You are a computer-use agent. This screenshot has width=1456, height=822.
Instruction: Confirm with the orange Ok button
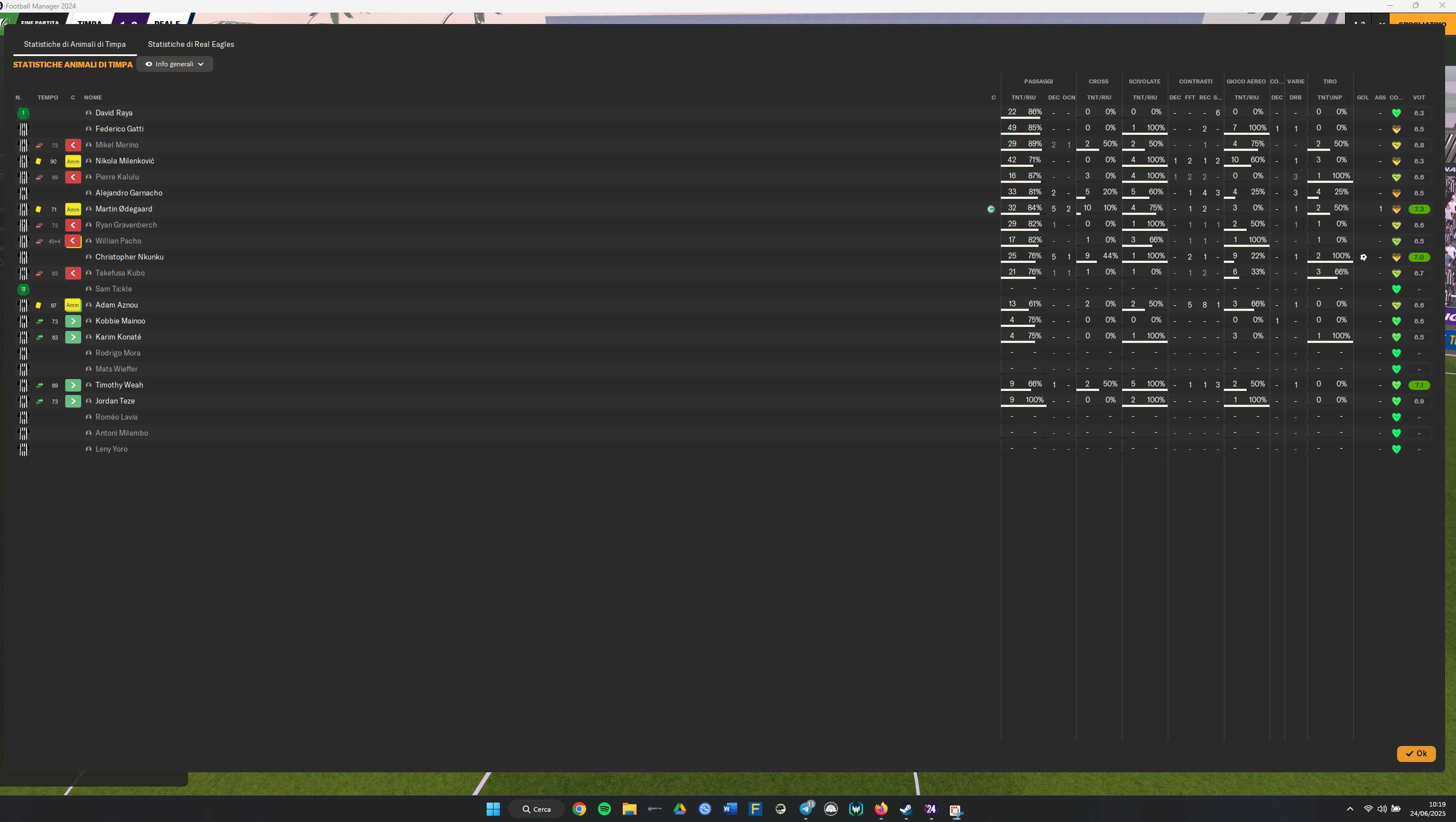click(x=1416, y=753)
